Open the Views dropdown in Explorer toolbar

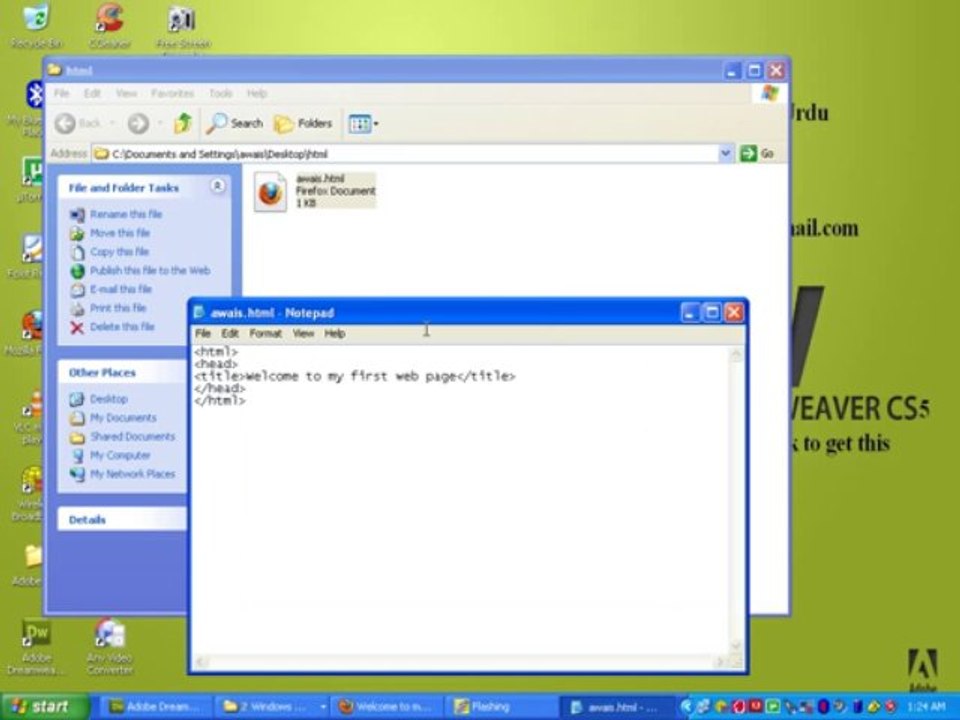point(363,124)
